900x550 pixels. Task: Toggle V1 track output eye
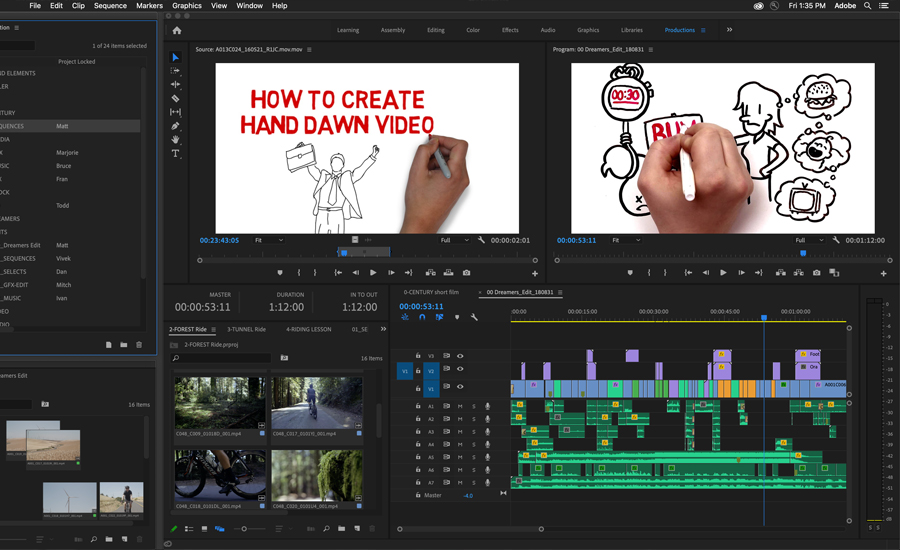coord(460,386)
